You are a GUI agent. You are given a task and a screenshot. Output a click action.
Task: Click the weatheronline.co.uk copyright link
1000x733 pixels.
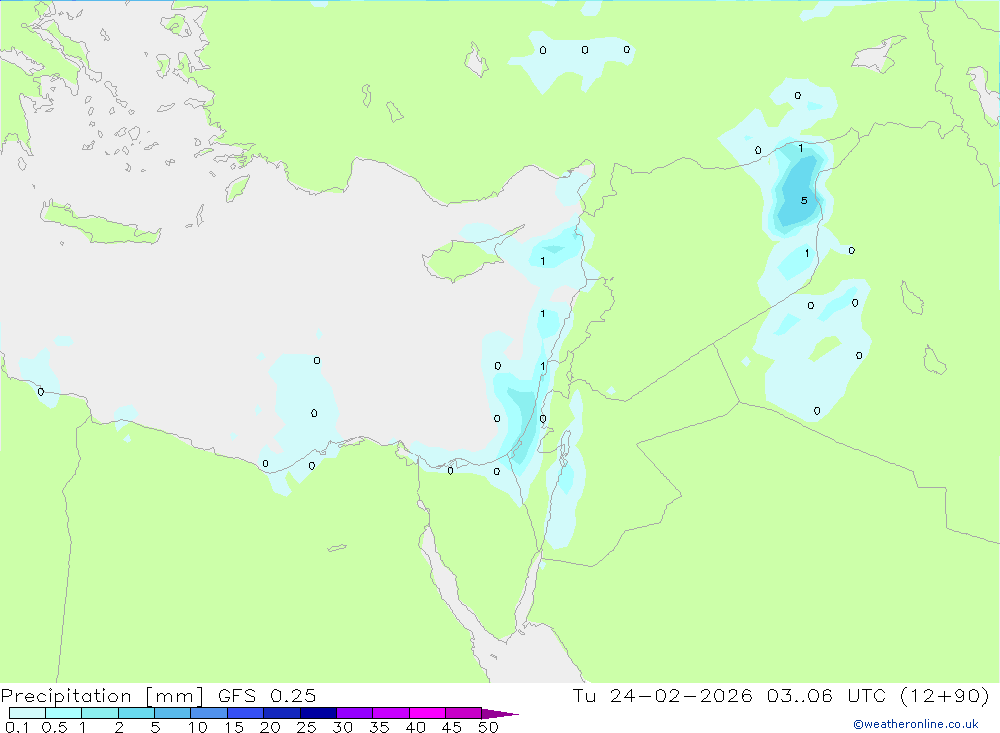coord(916,724)
